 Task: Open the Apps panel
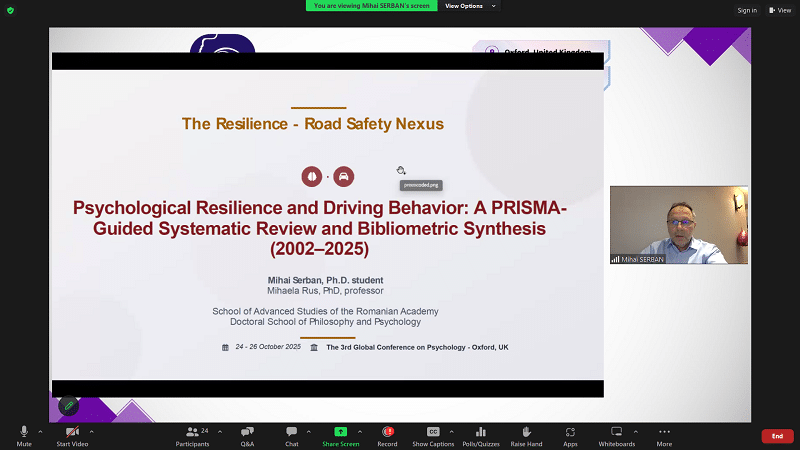pos(570,434)
